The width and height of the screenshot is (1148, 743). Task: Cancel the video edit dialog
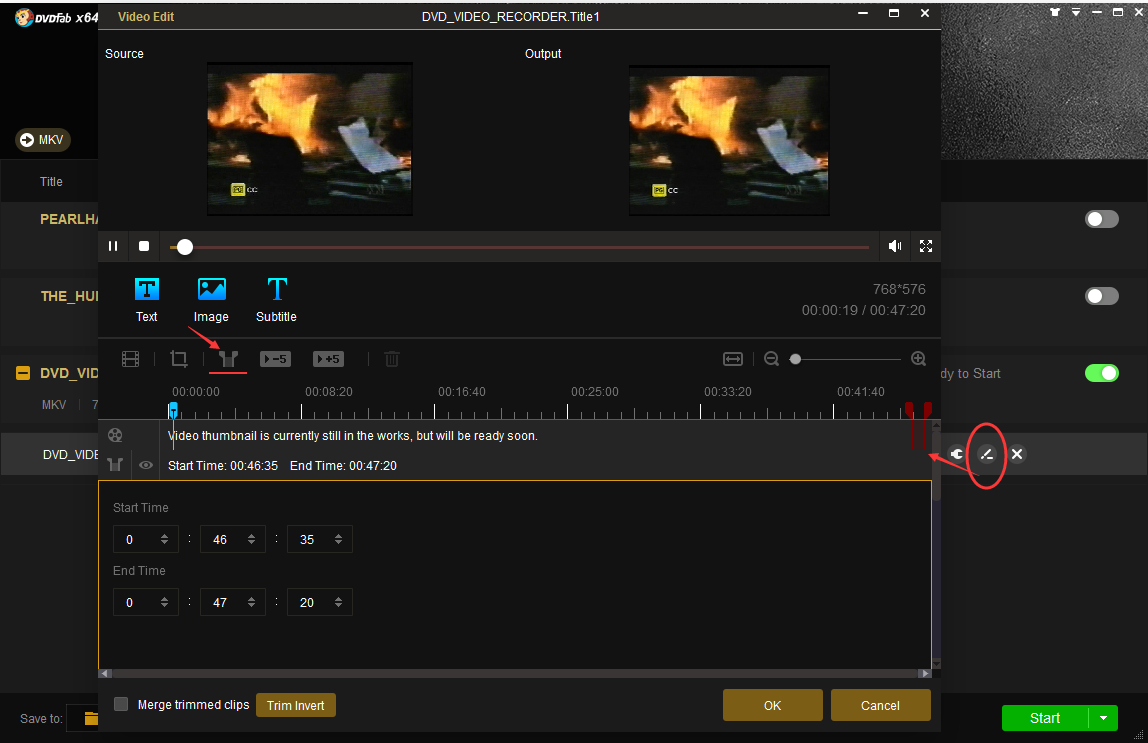pyautogui.click(x=880, y=706)
